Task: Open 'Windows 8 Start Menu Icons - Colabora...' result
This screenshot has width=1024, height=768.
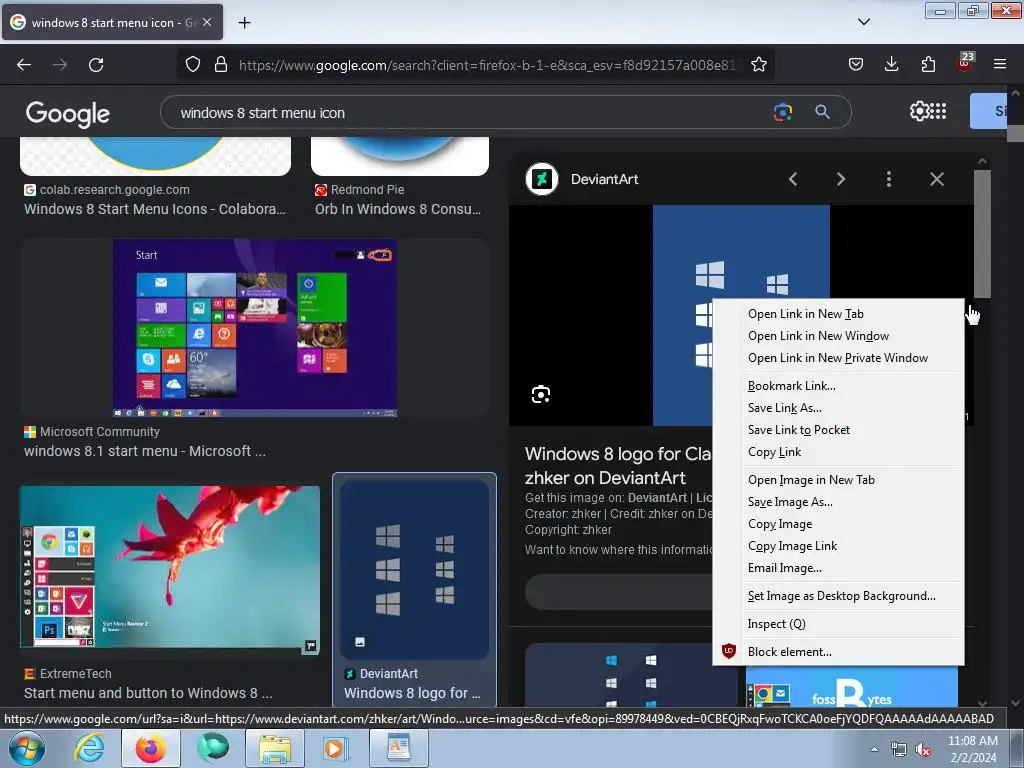Action: pos(155,210)
